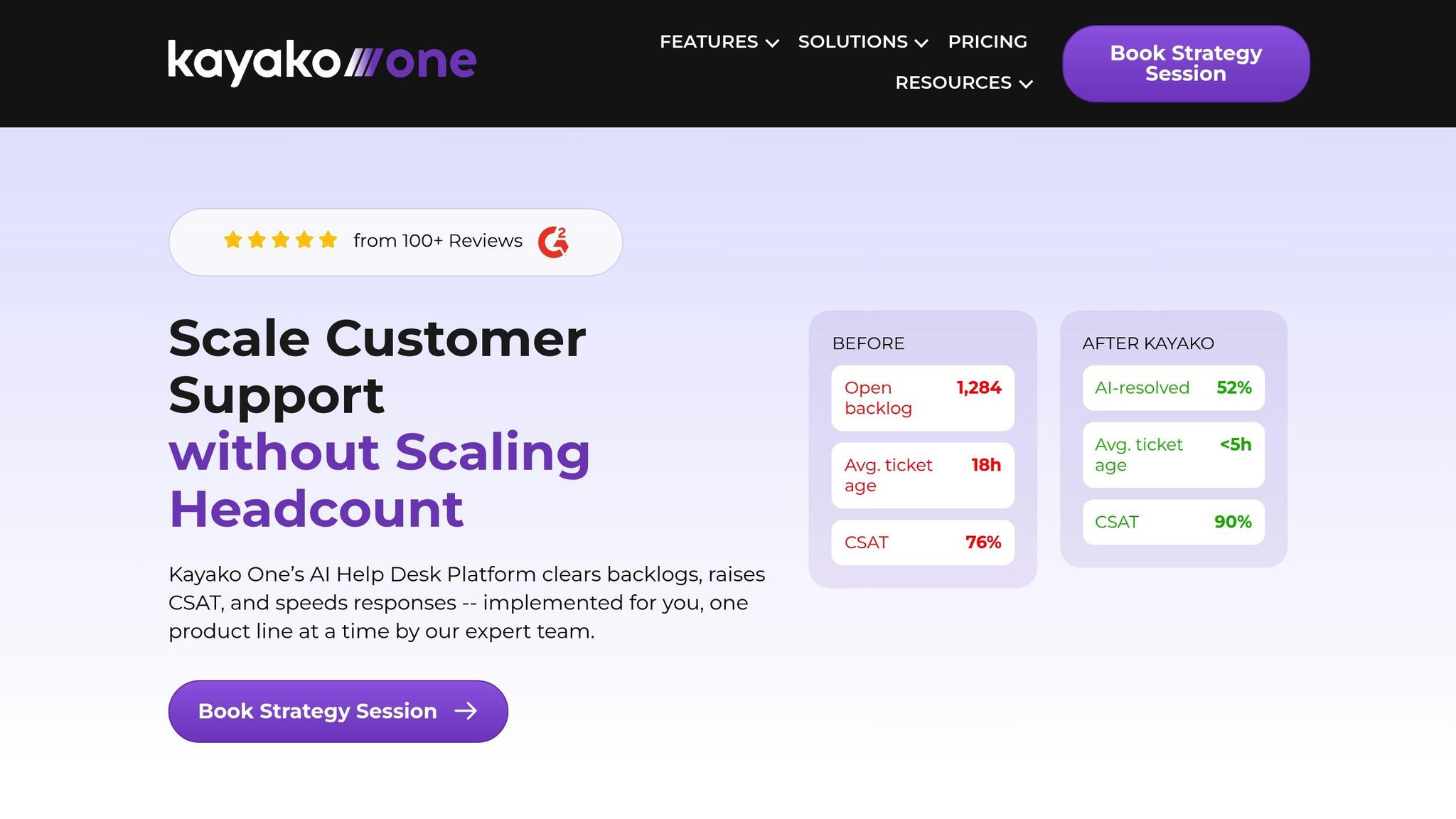Screen dimensions: 1456x819
Task: Click the CSAT 90% card
Action: pyautogui.click(x=1173, y=522)
